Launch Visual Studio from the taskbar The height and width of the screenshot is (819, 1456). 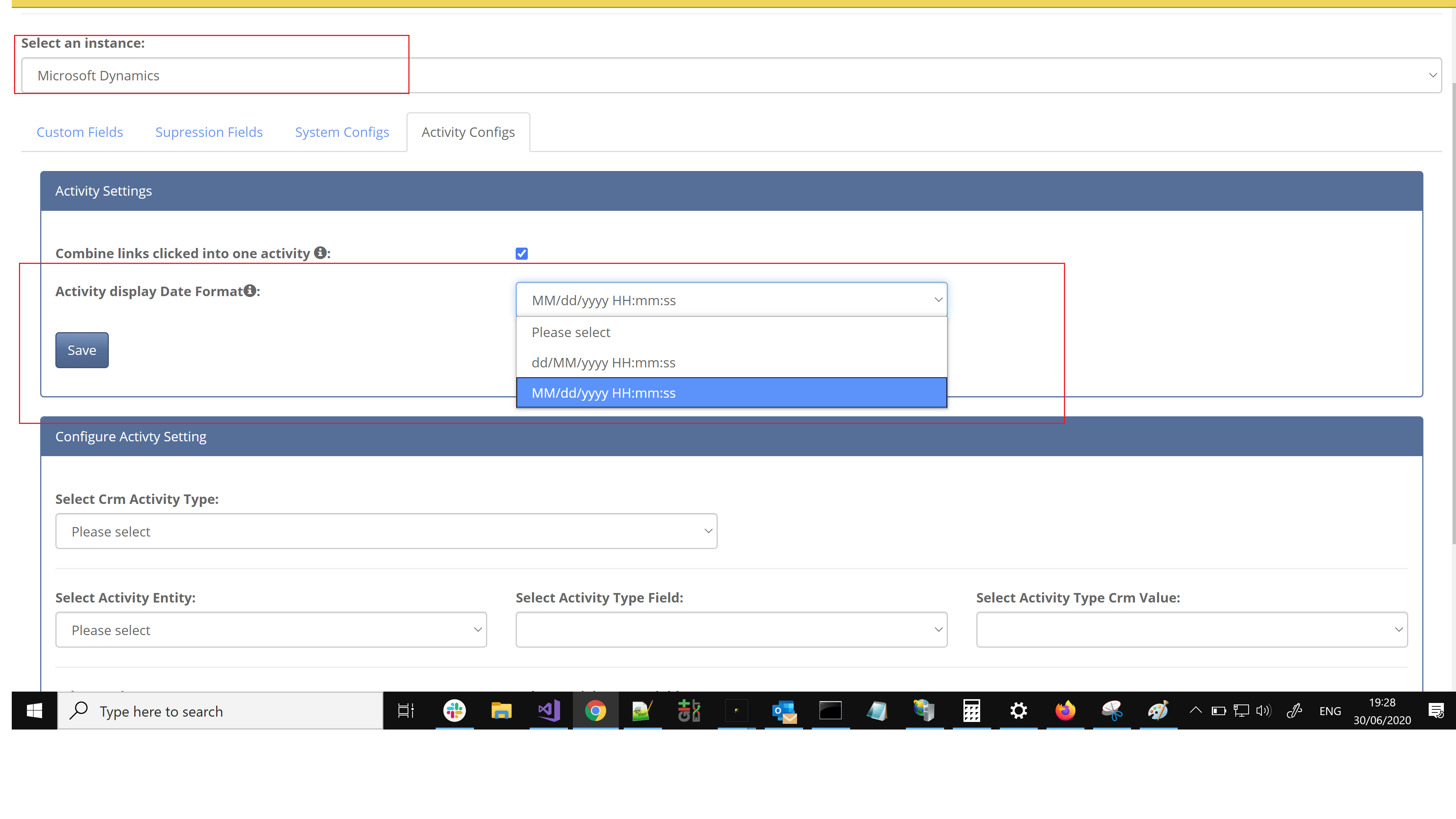549,711
